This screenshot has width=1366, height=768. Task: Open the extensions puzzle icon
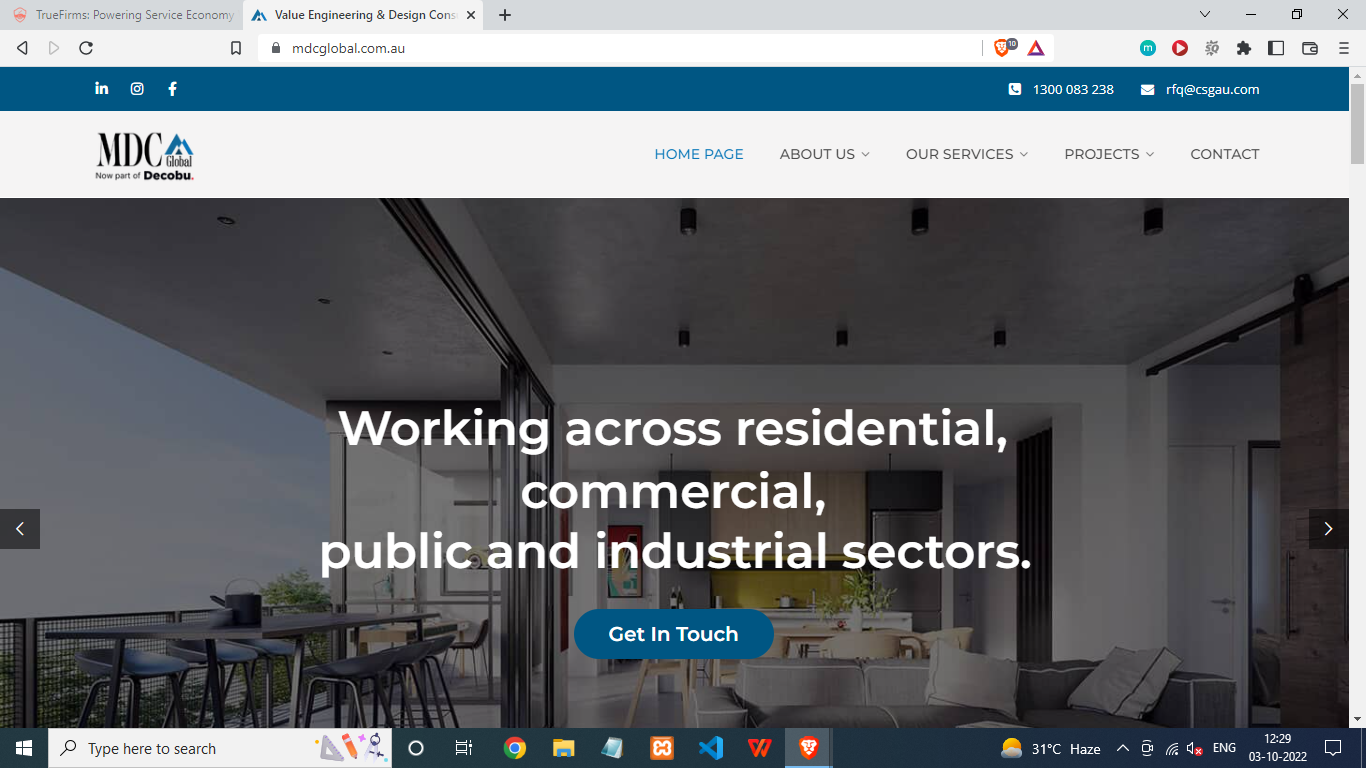[x=1244, y=48]
